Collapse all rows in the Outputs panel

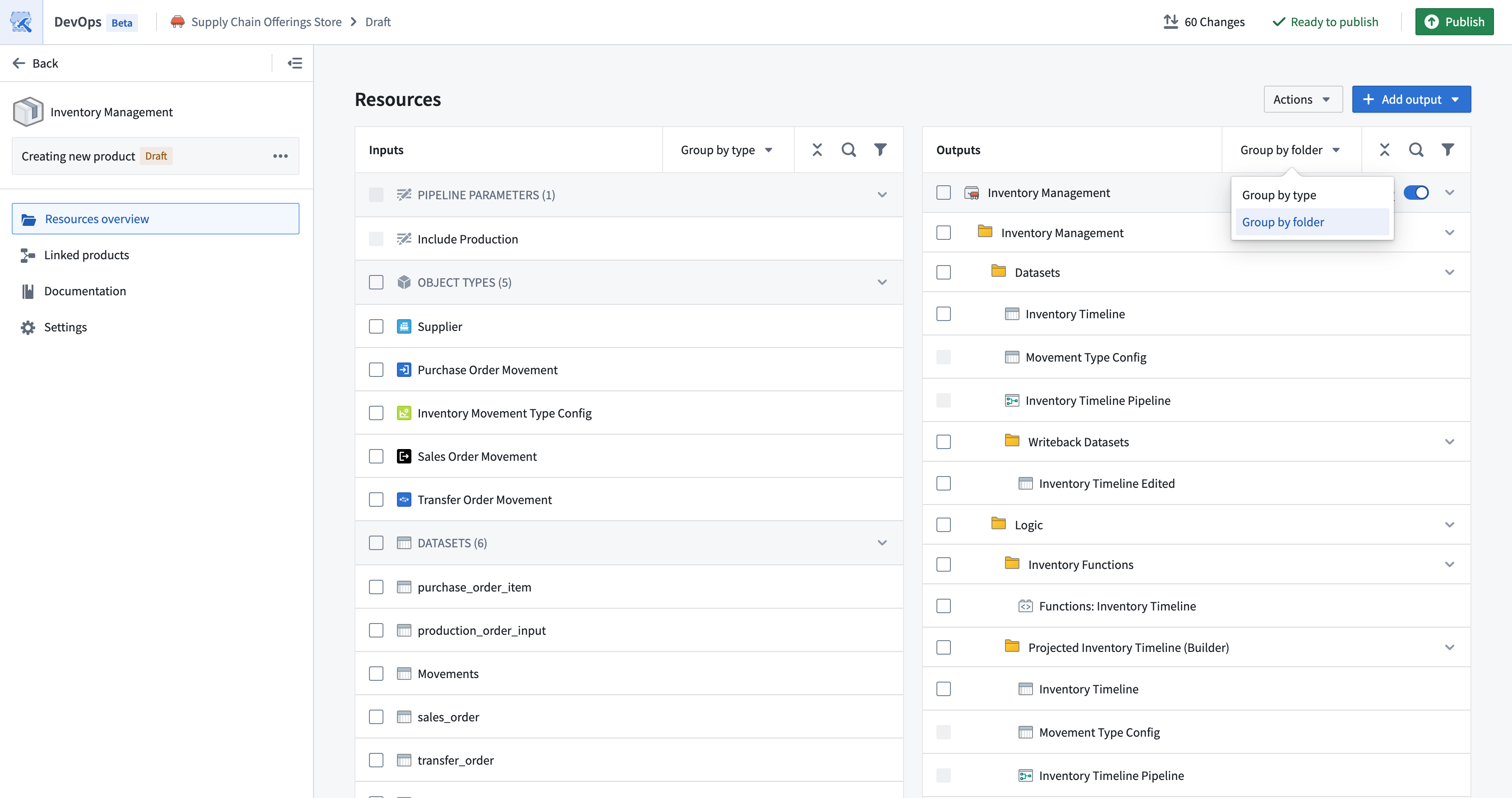pos(1385,150)
